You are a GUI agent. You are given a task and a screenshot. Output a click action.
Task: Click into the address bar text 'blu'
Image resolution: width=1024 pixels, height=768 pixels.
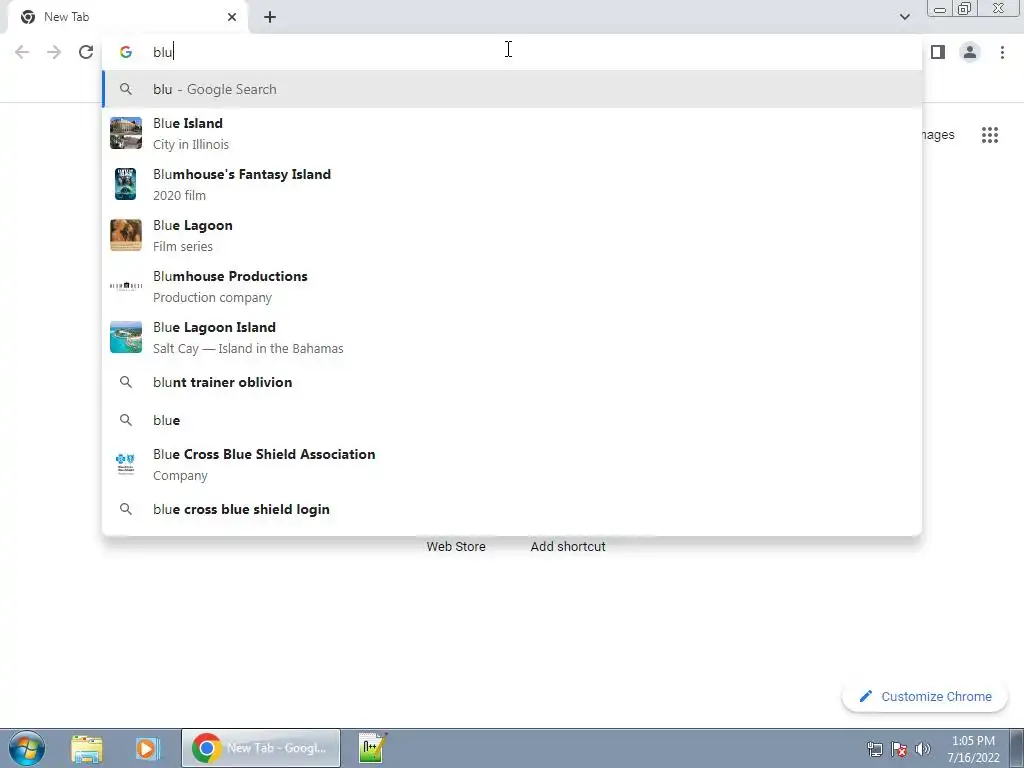click(163, 52)
